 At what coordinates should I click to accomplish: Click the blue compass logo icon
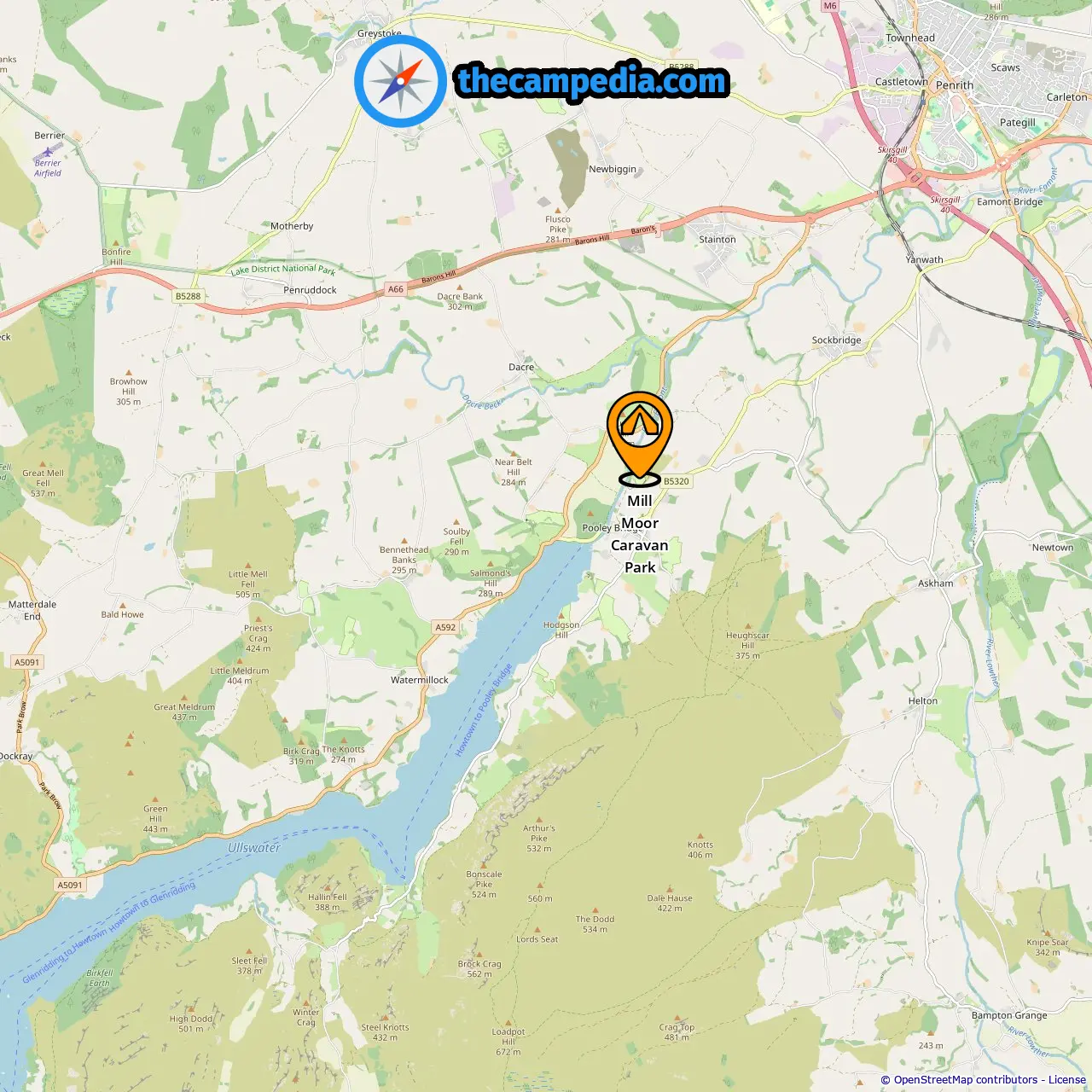[400, 81]
